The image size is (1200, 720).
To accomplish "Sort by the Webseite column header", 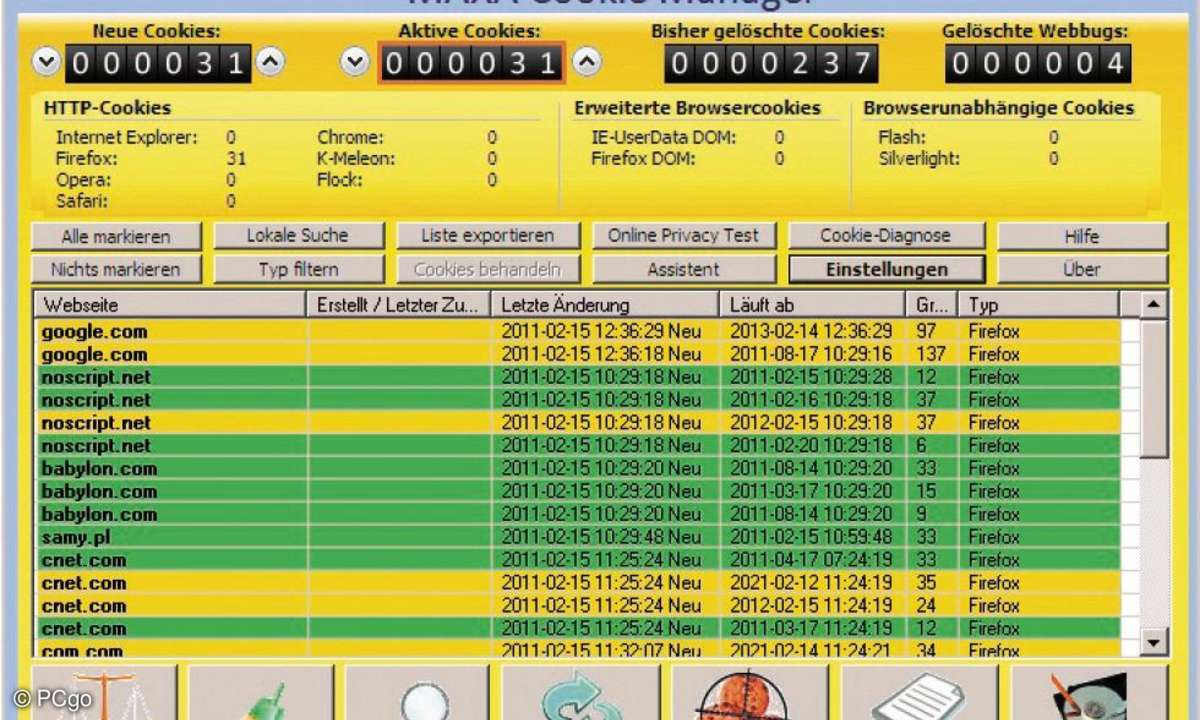I will coord(171,305).
